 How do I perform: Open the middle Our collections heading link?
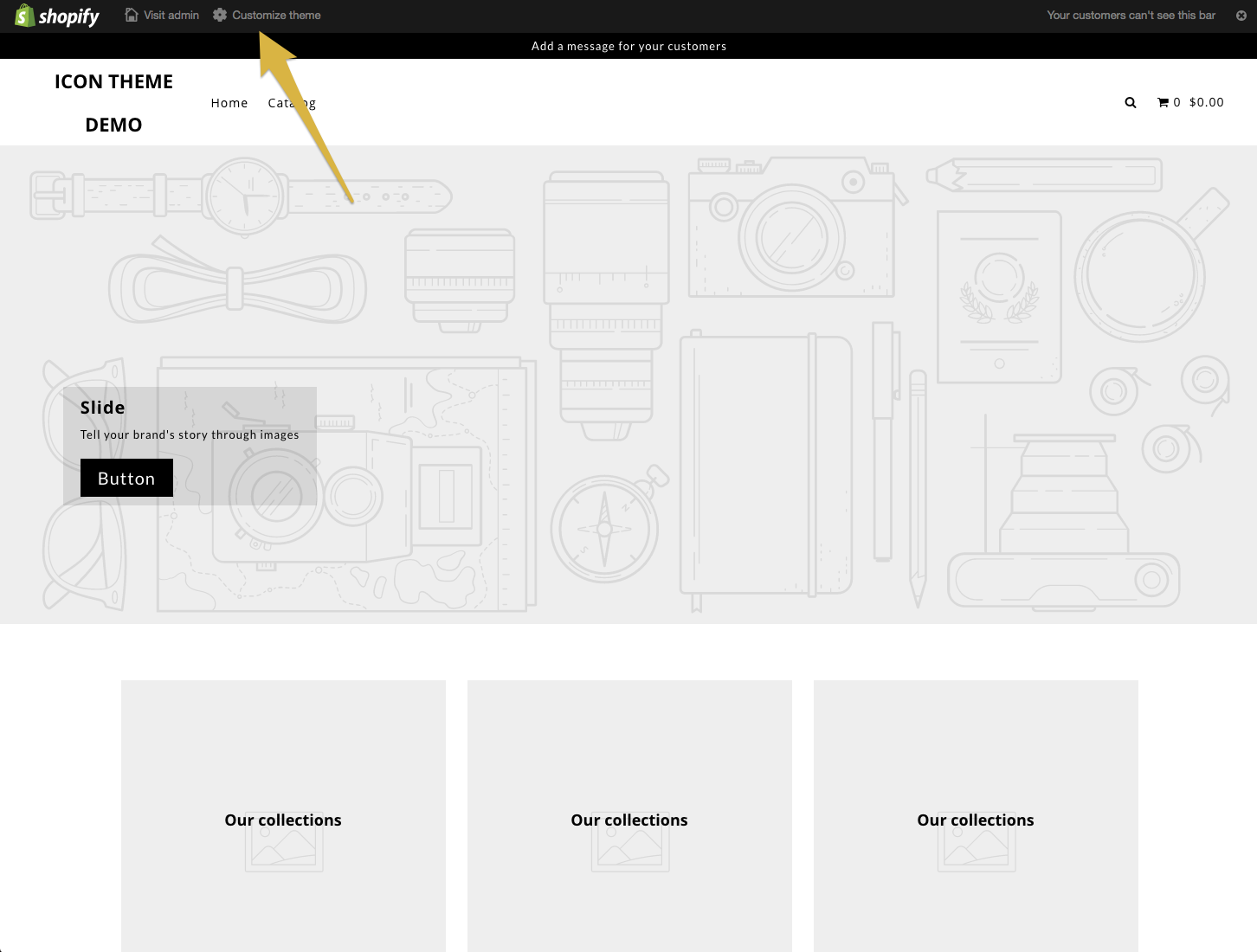tap(629, 820)
